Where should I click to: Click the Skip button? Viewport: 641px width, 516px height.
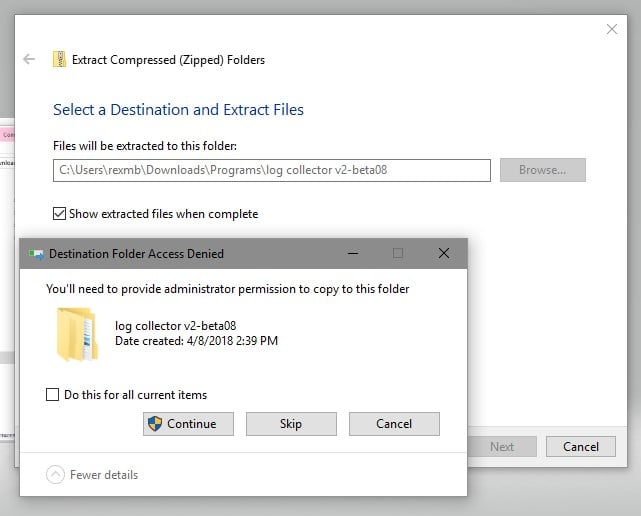click(x=291, y=424)
